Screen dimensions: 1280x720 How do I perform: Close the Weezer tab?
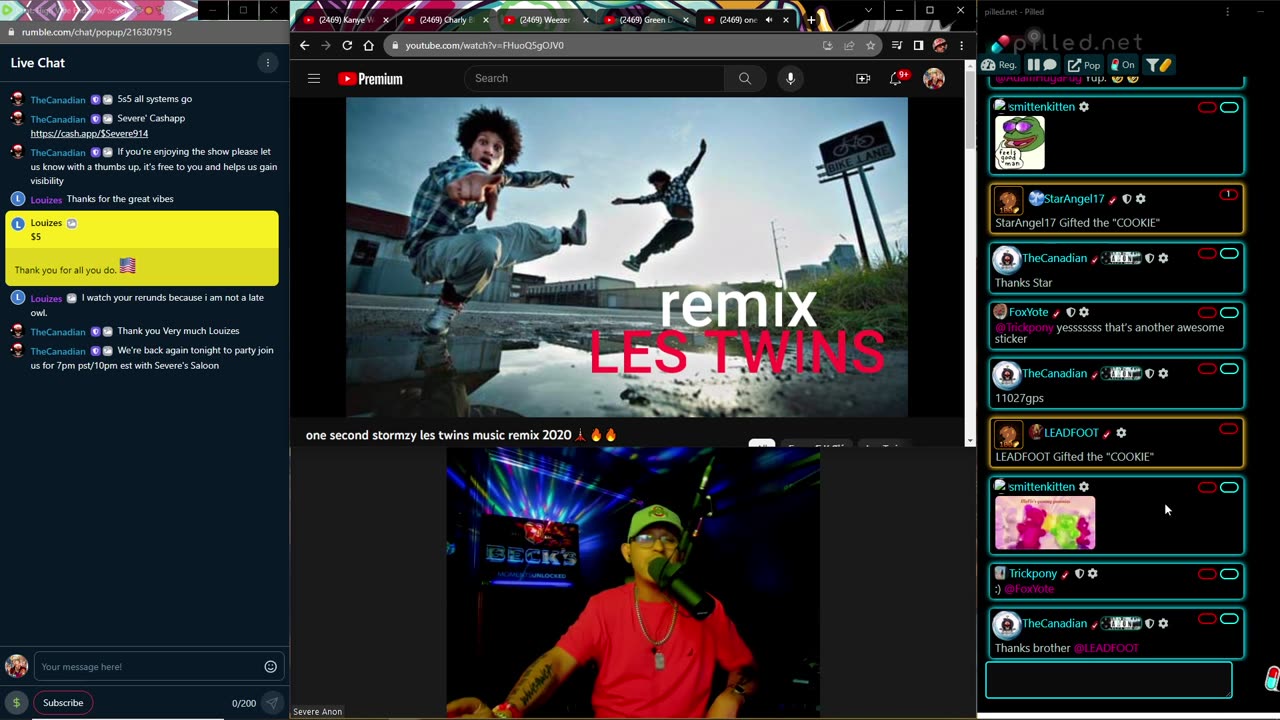pos(586,20)
